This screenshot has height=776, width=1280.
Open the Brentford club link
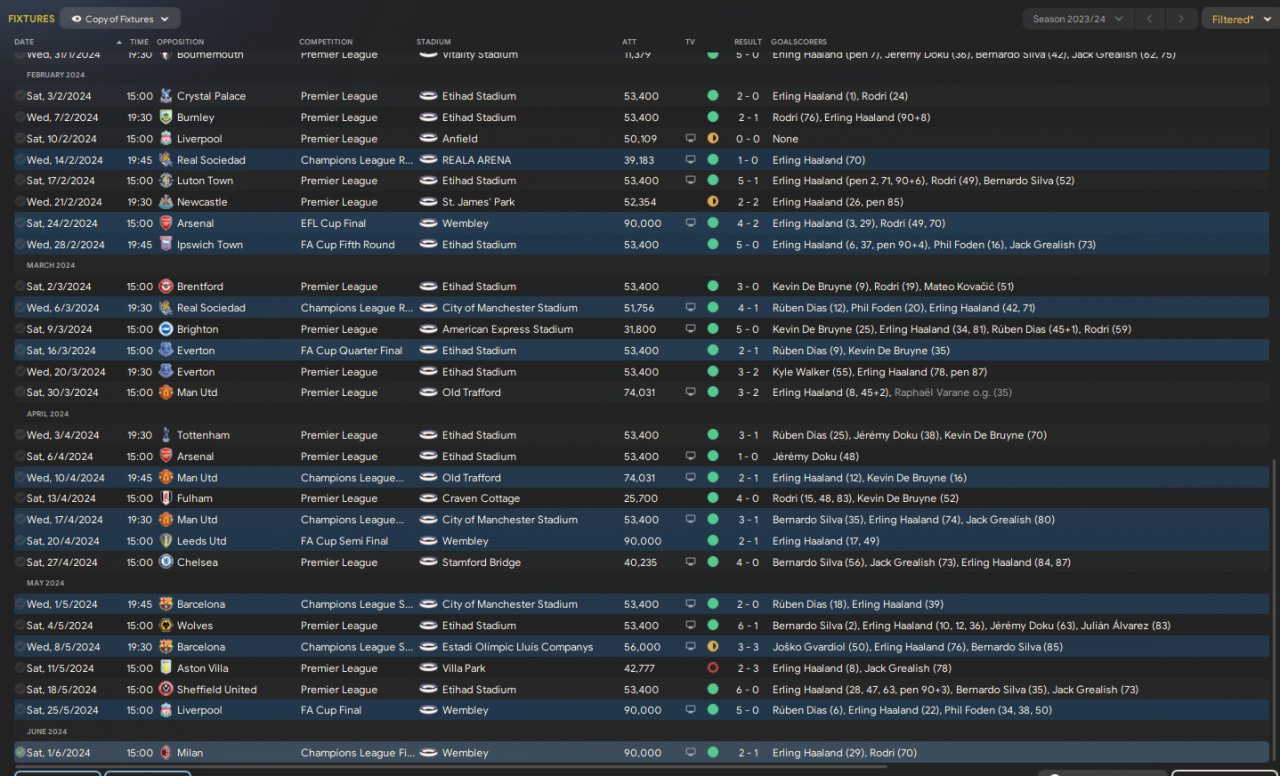point(200,287)
